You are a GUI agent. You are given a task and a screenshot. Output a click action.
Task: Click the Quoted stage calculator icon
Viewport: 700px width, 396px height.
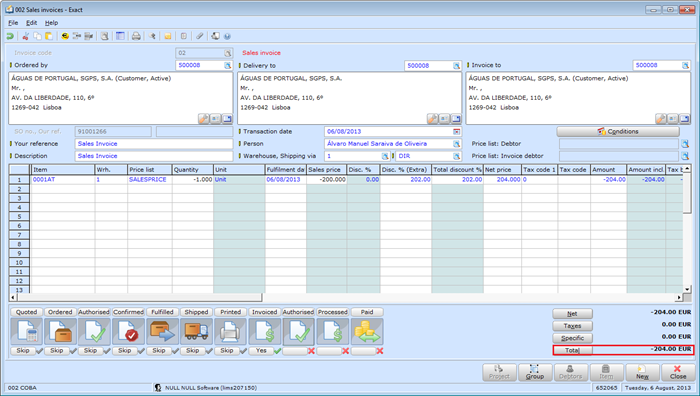[26, 332]
